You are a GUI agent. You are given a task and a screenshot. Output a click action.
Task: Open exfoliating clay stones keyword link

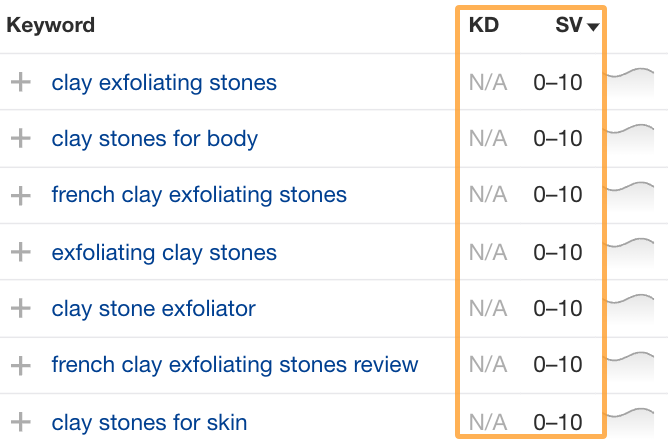(x=164, y=252)
